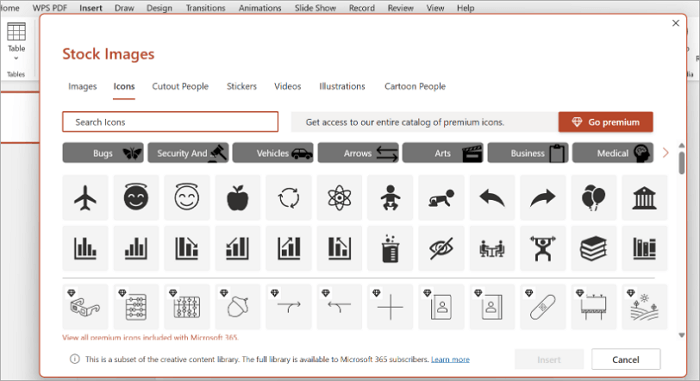
Task: Filter icons by Bugs category
Action: coord(103,153)
